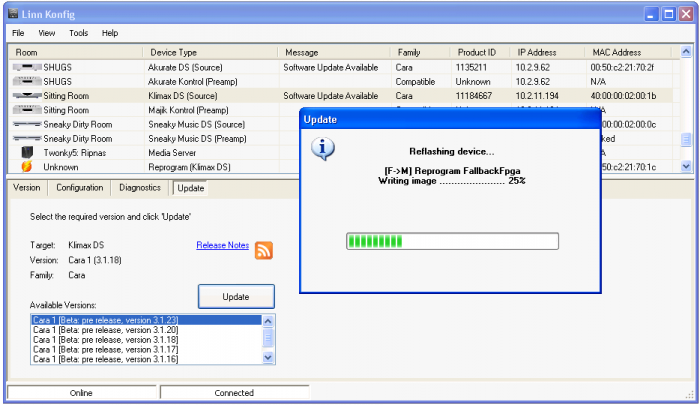Open the Tools menu
700x405 pixels.
click(x=79, y=33)
